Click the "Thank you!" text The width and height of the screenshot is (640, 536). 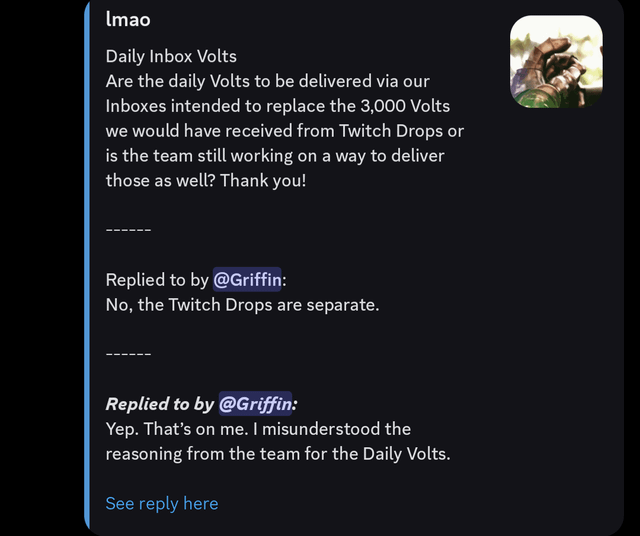263,180
